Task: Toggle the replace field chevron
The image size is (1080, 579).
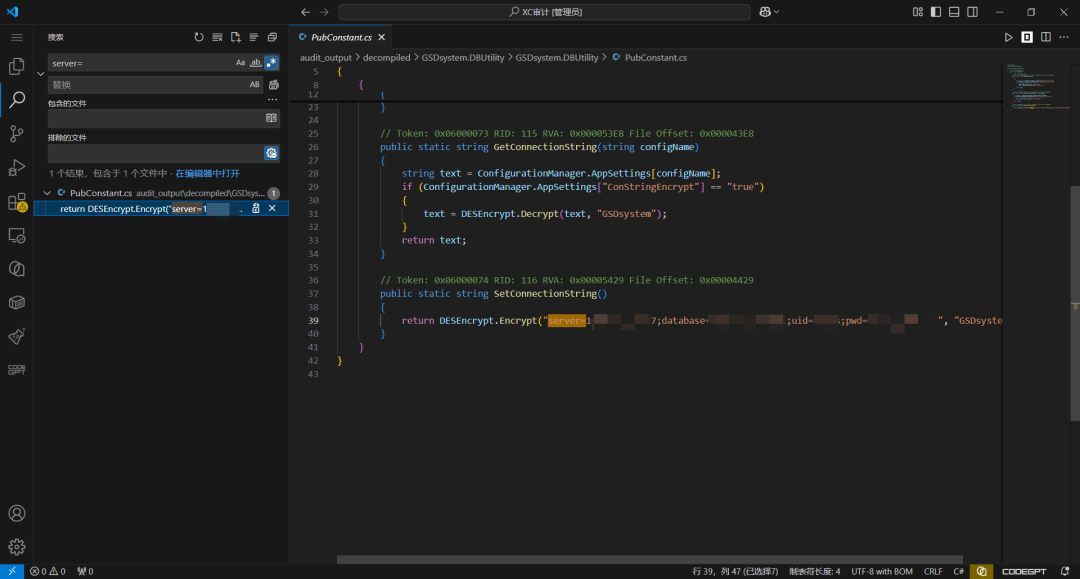Action: [41, 74]
